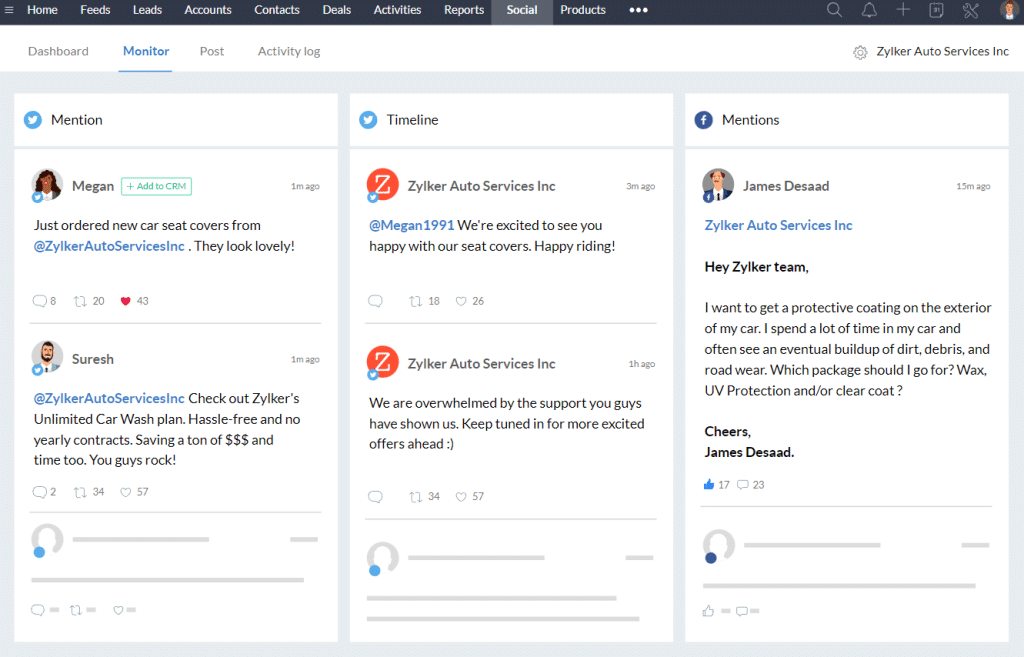Click the search magnifier icon
The width and height of the screenshot is (1024, 657).
[x=834, y=10]
